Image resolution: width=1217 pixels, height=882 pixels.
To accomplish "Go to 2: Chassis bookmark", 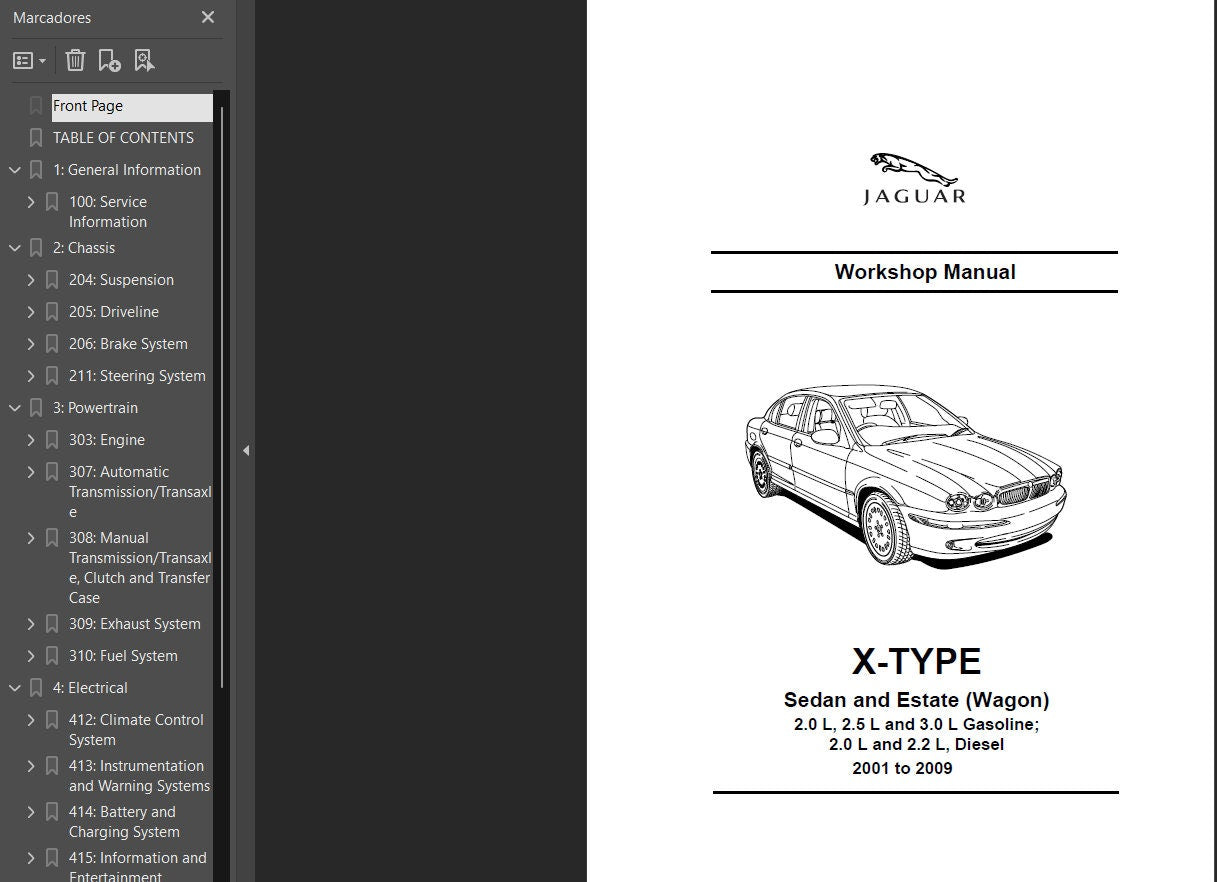I will 84,248.
